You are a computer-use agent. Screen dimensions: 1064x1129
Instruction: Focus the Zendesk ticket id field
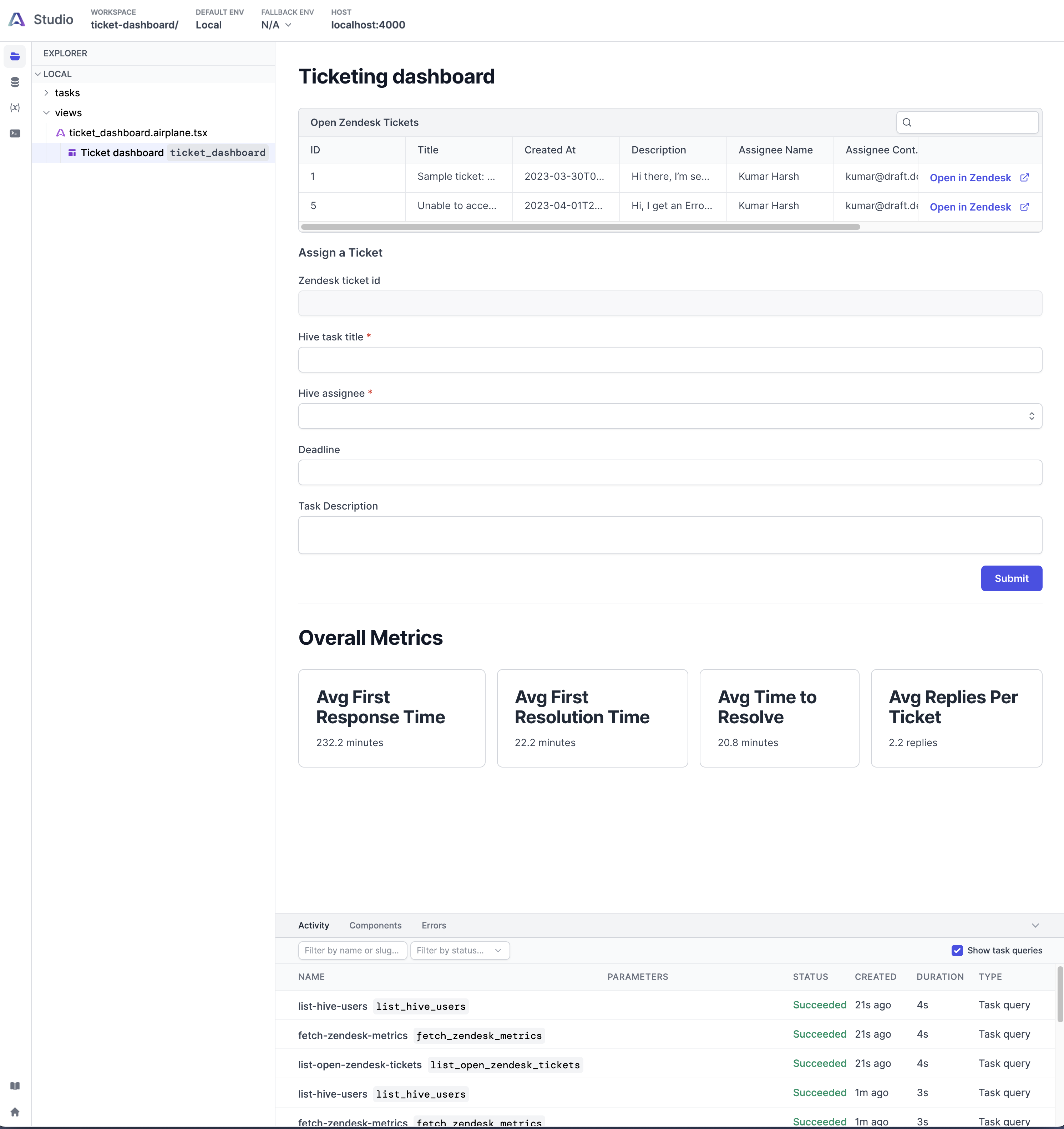pos(670,303)
